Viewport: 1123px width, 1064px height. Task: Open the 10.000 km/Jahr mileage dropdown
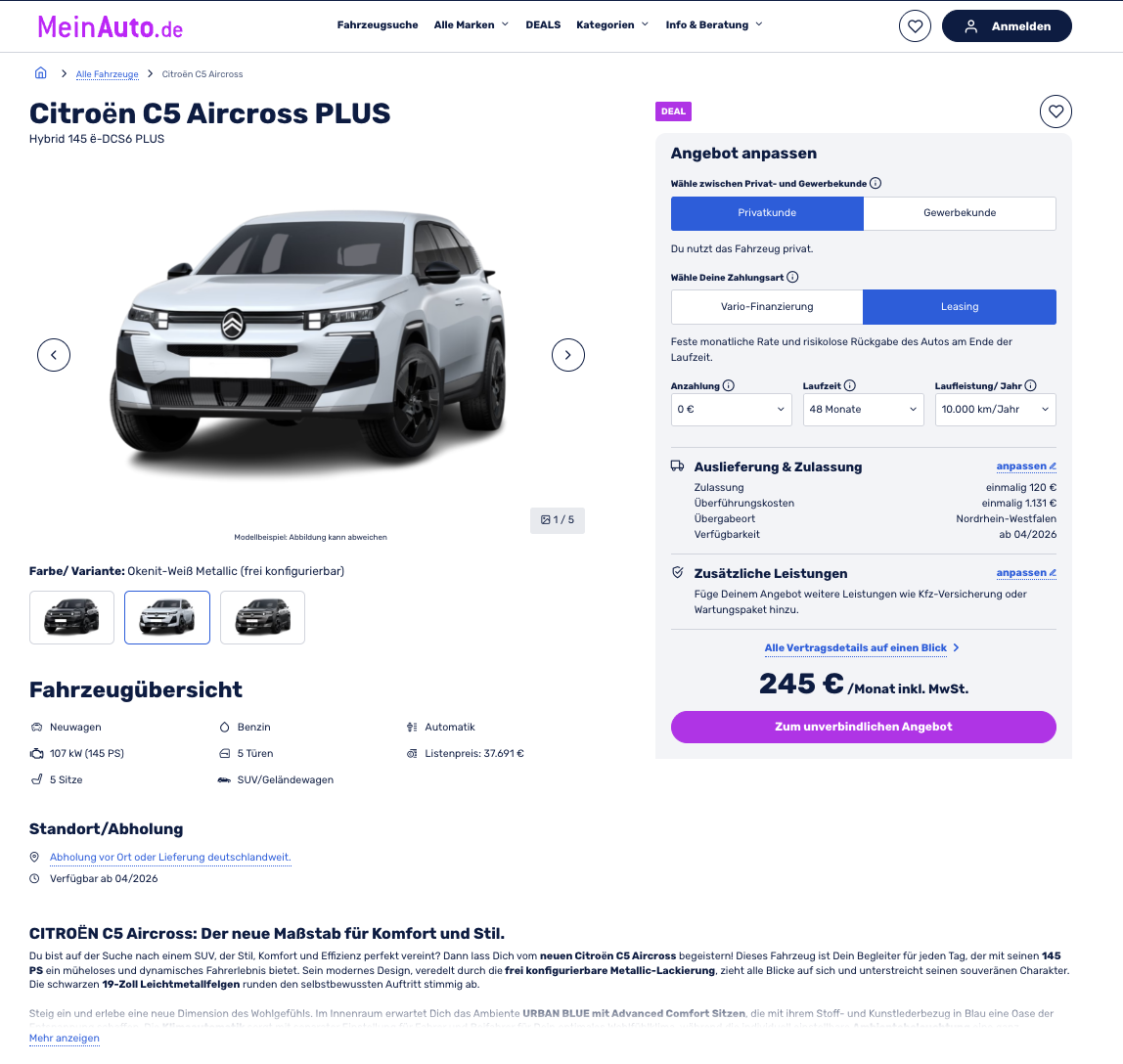[996, 410]
